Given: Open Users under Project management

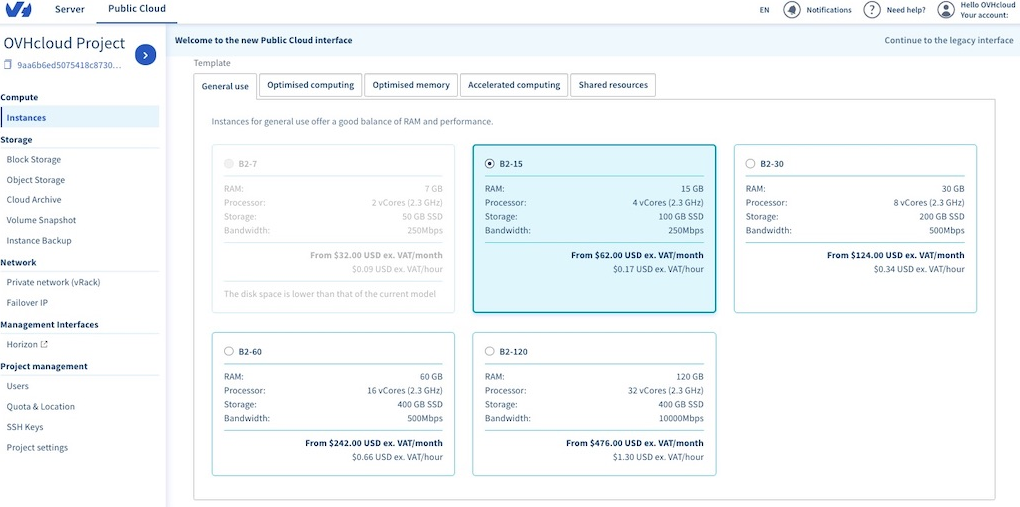Looking at the screenshot, I should 18,386.
